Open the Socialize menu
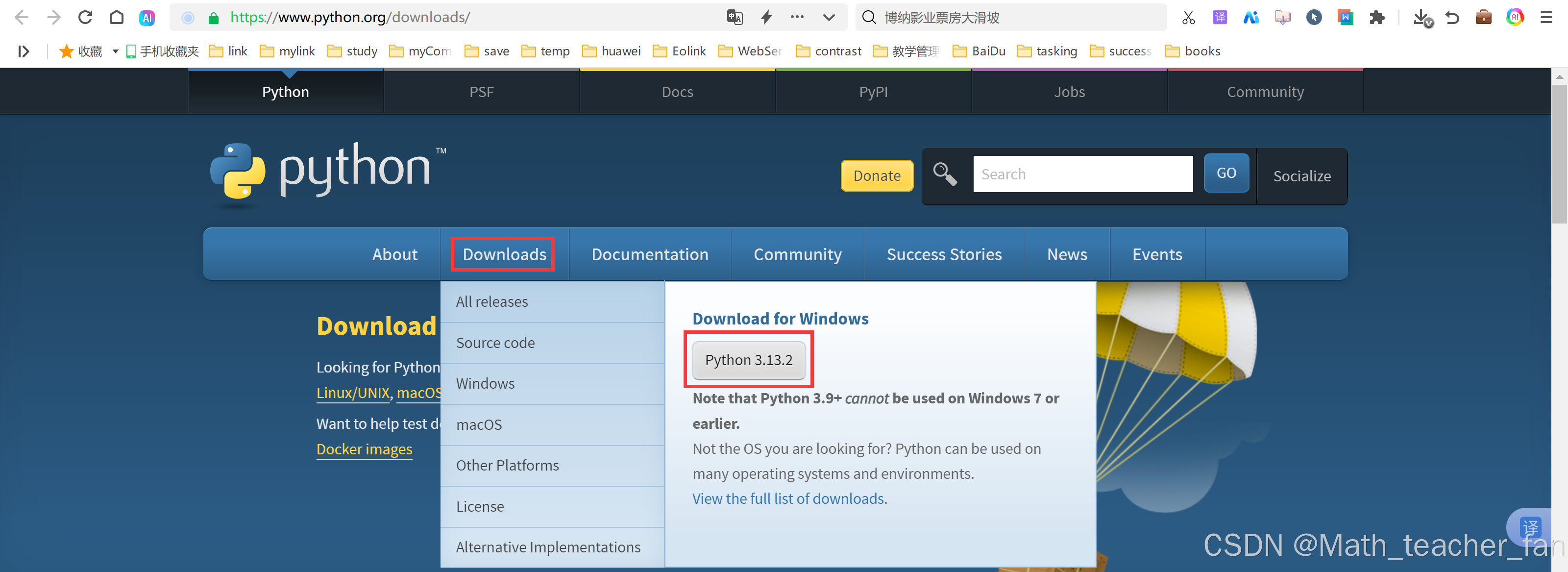The image size is (1568, 572). [1302, 176]
